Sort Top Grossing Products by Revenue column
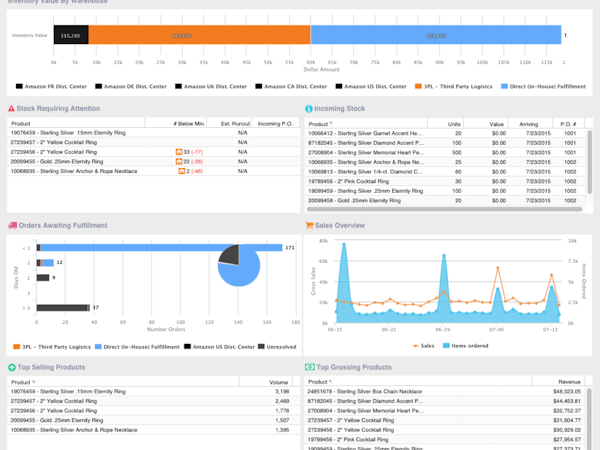The image size is (600, 450). click(558, 382)
